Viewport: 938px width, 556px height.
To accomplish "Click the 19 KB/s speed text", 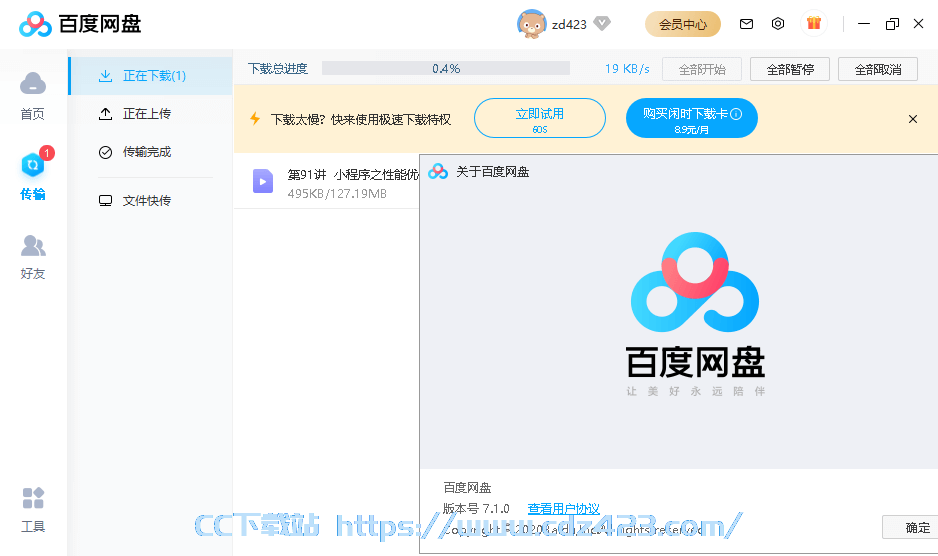I will [x=627, y=69].
